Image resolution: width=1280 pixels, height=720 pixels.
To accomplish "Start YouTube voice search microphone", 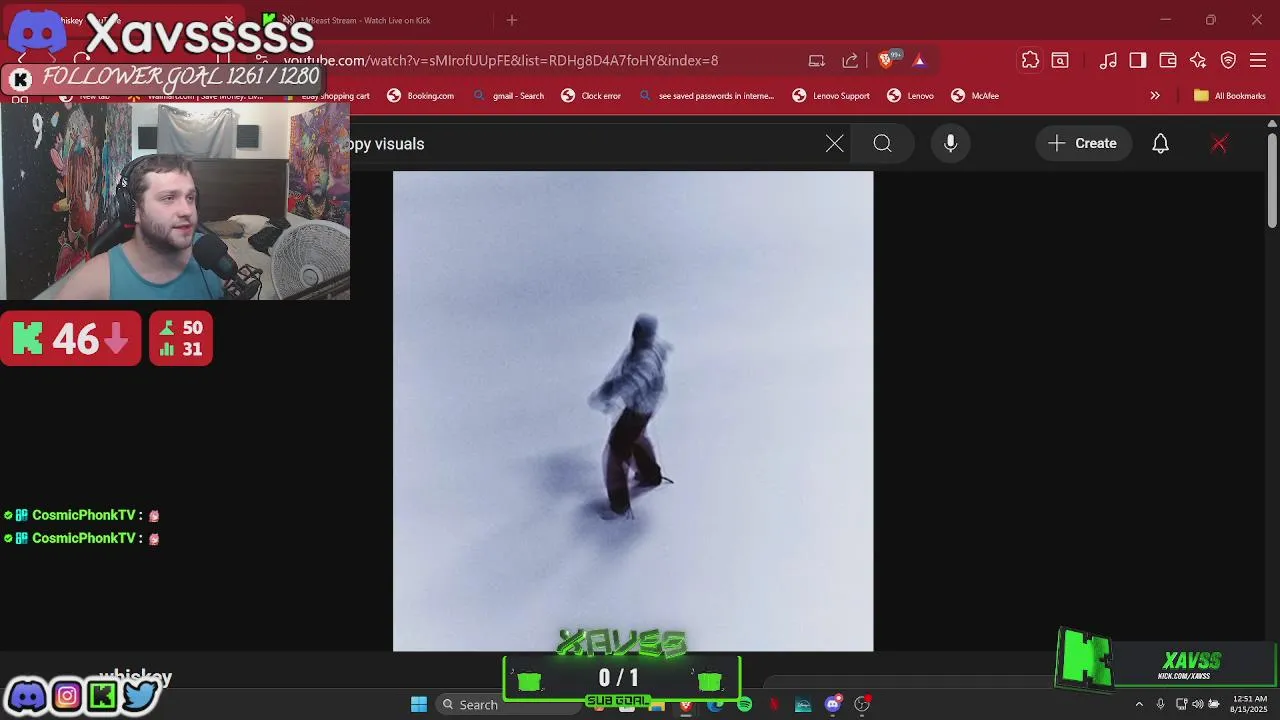I will (951, 144).
